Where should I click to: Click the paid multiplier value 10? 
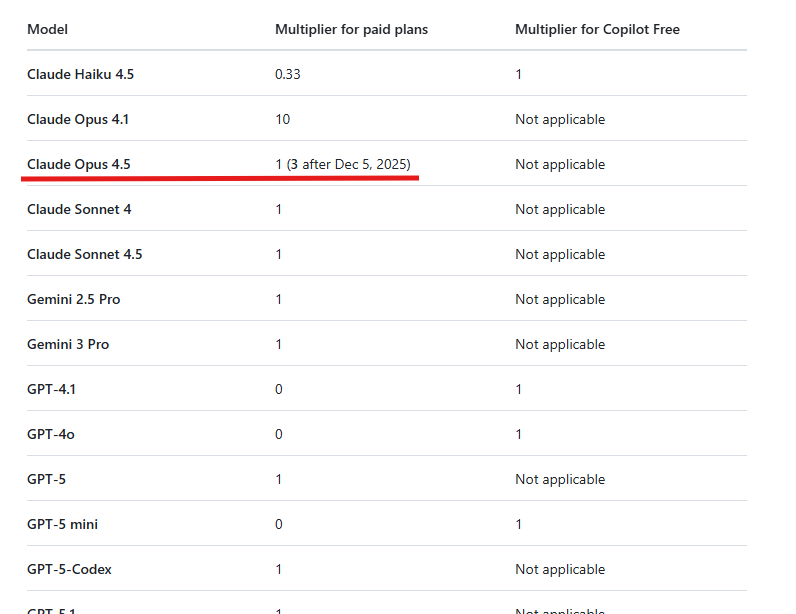click(x=283, y=119)
